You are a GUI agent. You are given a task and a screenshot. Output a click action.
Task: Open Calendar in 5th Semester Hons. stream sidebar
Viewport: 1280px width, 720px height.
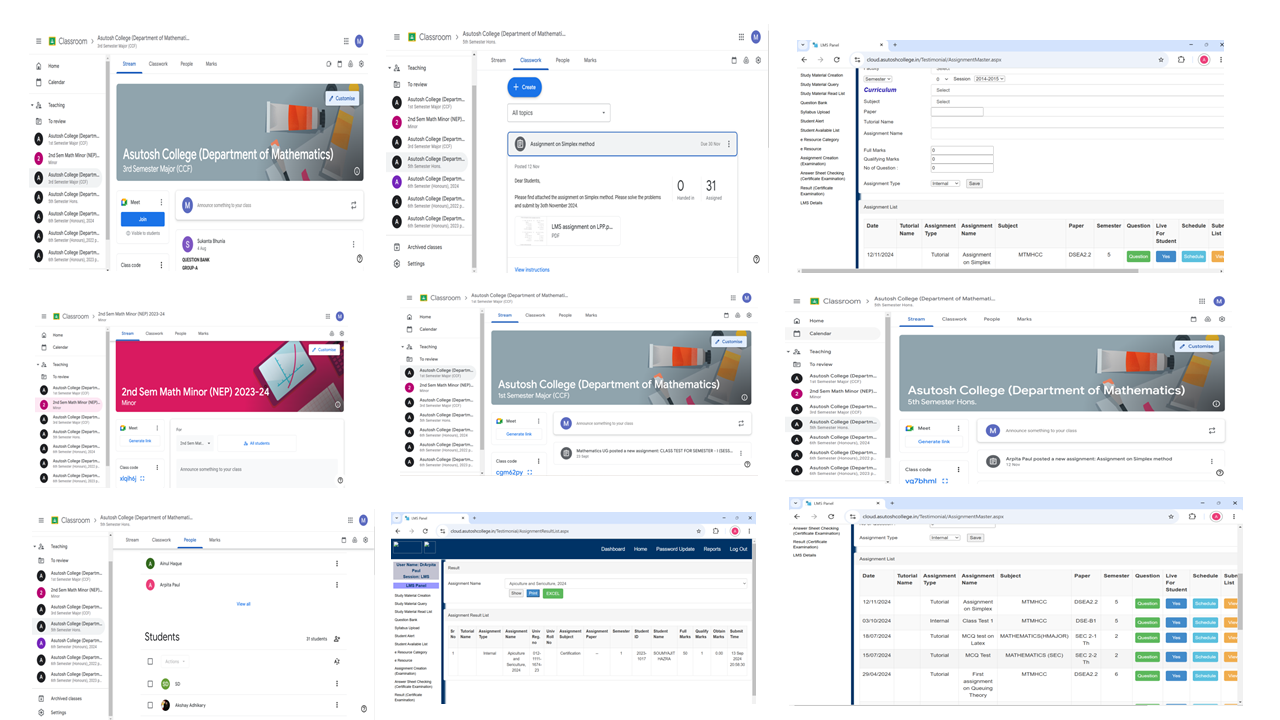pyautogui.click(x=820, y=334)
